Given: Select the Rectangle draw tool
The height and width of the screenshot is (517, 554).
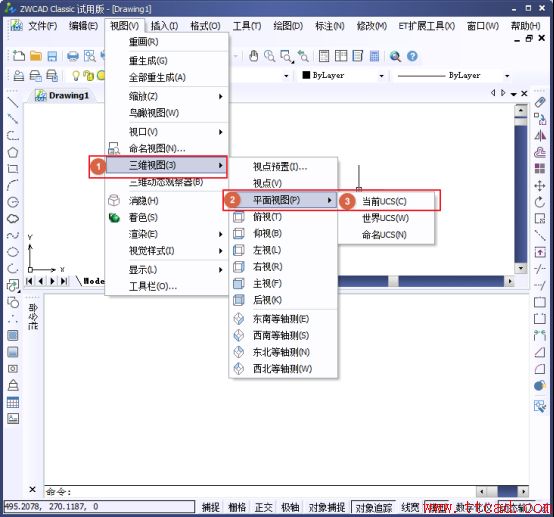Looking at the screenshot, I should pyautogui.click(x=13, y=169).
